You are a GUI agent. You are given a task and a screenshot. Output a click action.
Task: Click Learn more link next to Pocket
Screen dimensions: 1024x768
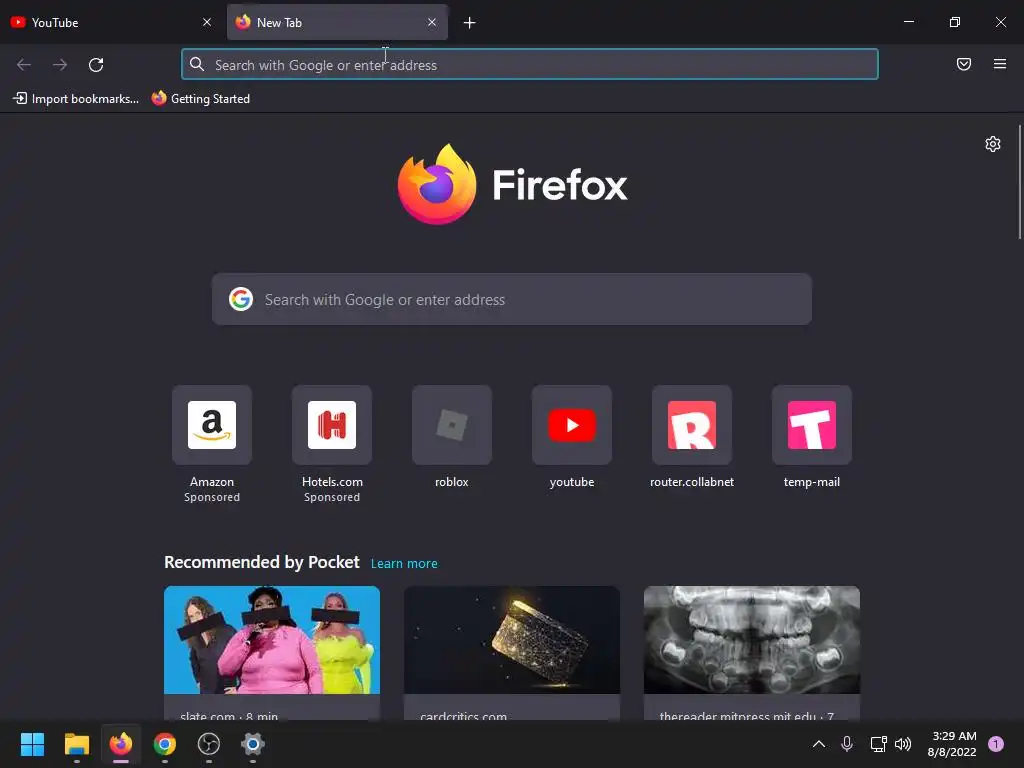point(404,564)
